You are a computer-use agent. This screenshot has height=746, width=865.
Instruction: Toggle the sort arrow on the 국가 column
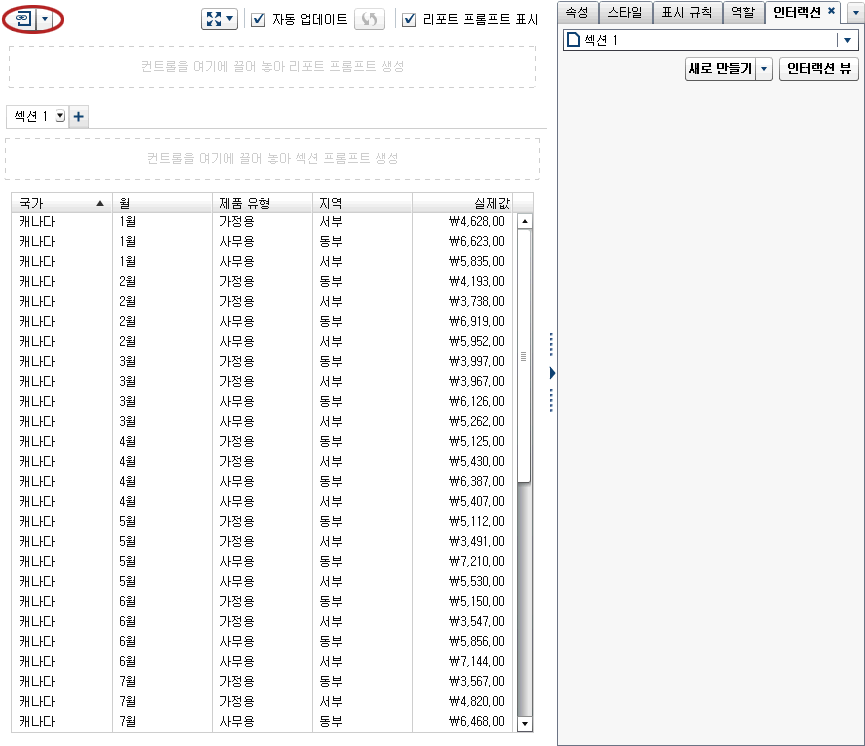pos(97,202)
